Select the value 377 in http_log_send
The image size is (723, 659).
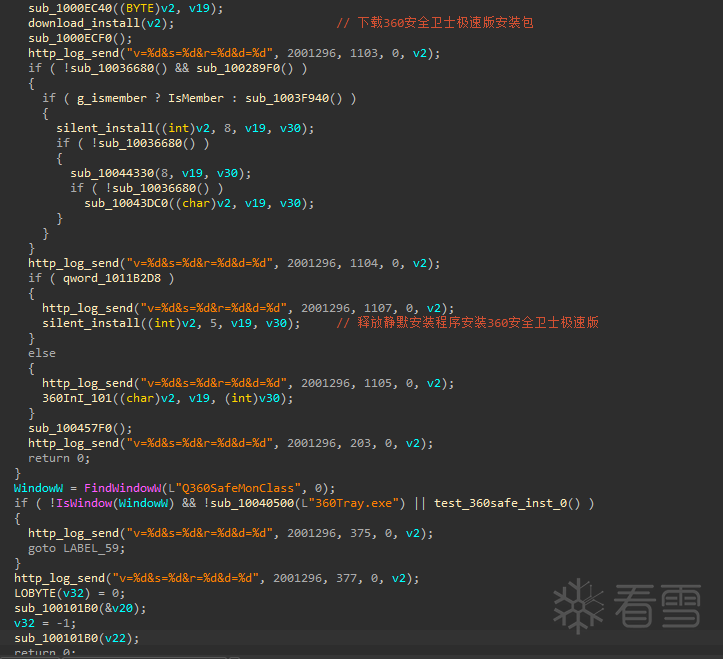click(x=346, y=578)
